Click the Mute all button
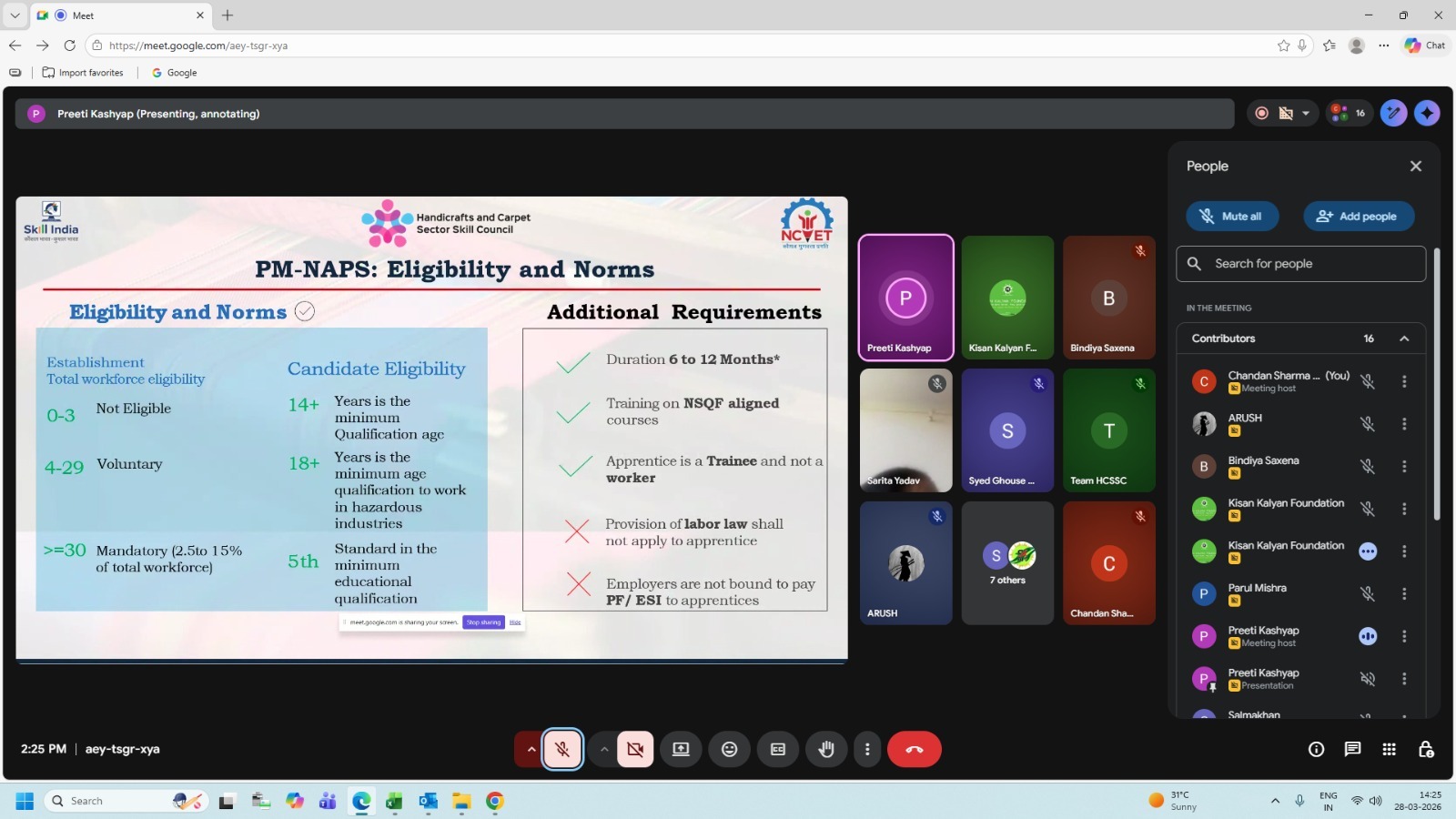Image resolution: width=1456 pixels, height=819 pixels. (1232, 217)
